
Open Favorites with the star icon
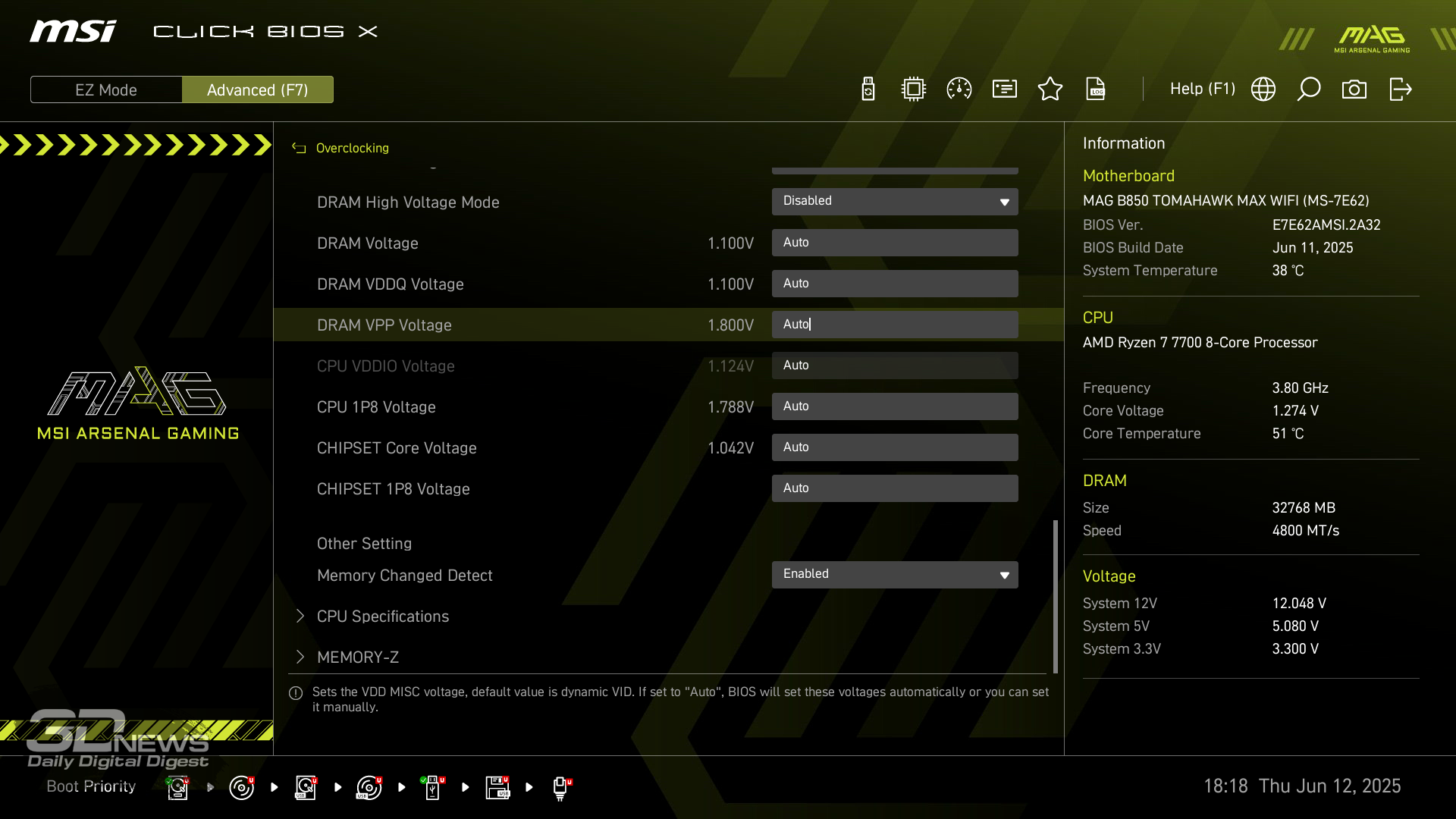tap(1050, 89)
